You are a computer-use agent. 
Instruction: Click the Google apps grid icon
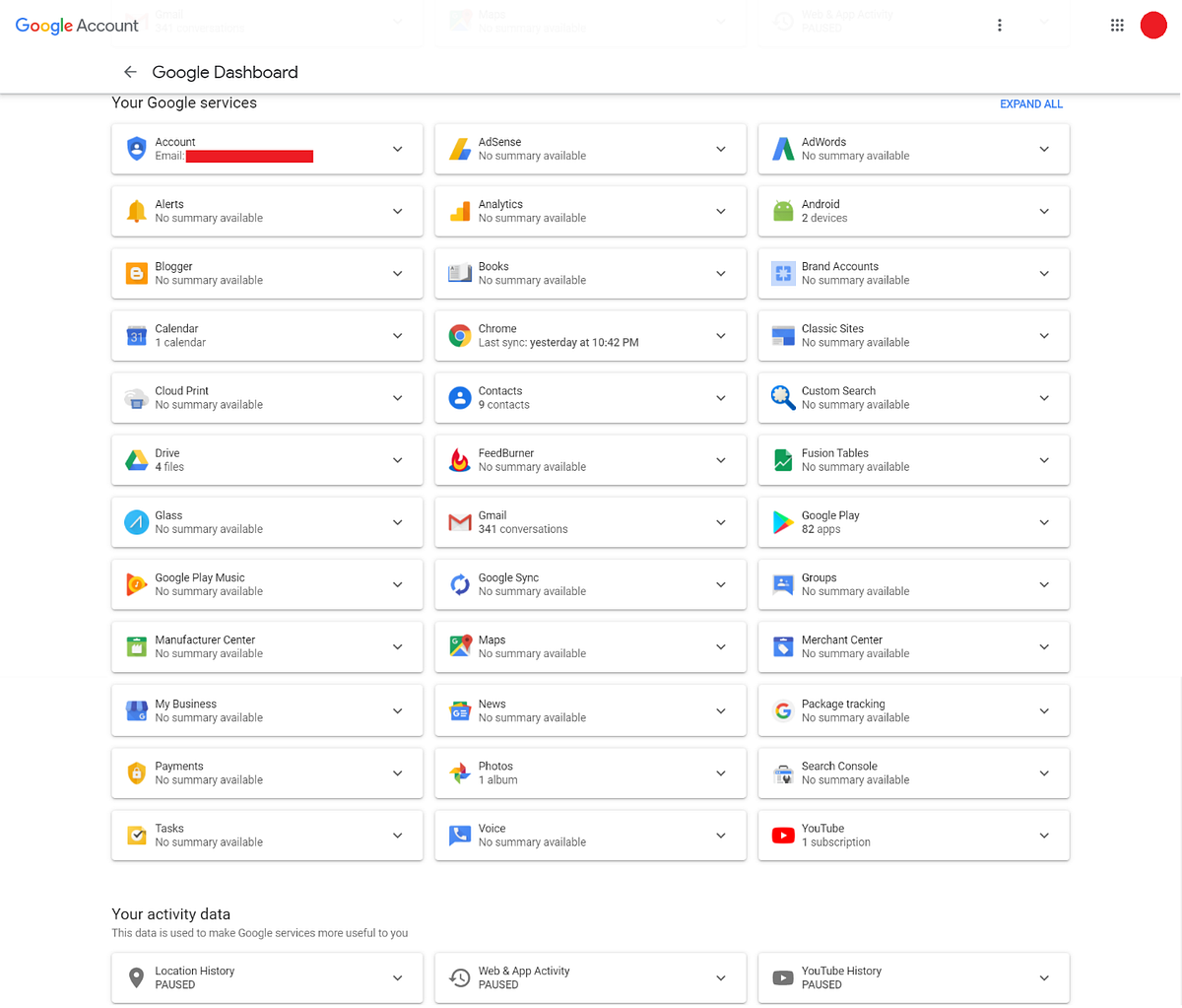point(1117,25)
